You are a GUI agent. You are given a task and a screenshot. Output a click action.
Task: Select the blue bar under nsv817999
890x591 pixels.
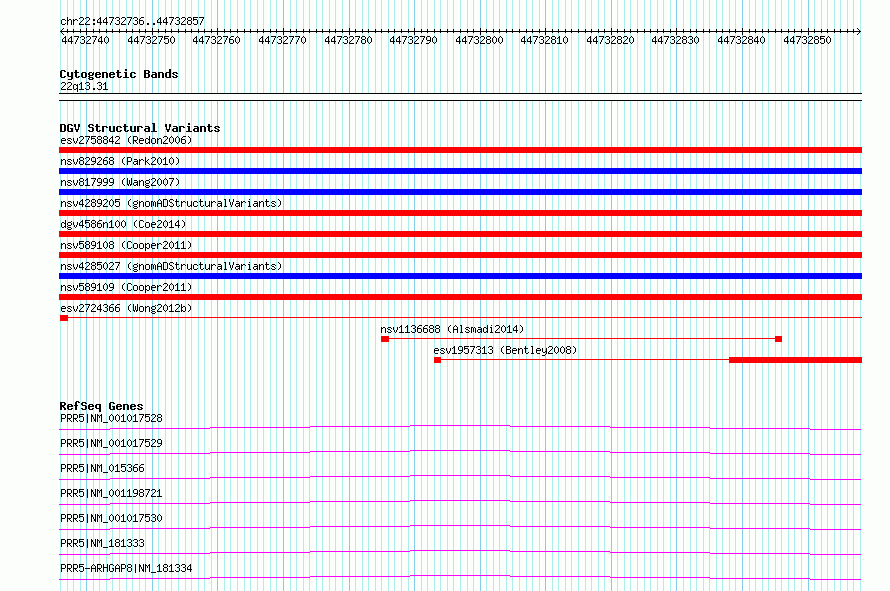pyautogui.click(x=460, y=192)
